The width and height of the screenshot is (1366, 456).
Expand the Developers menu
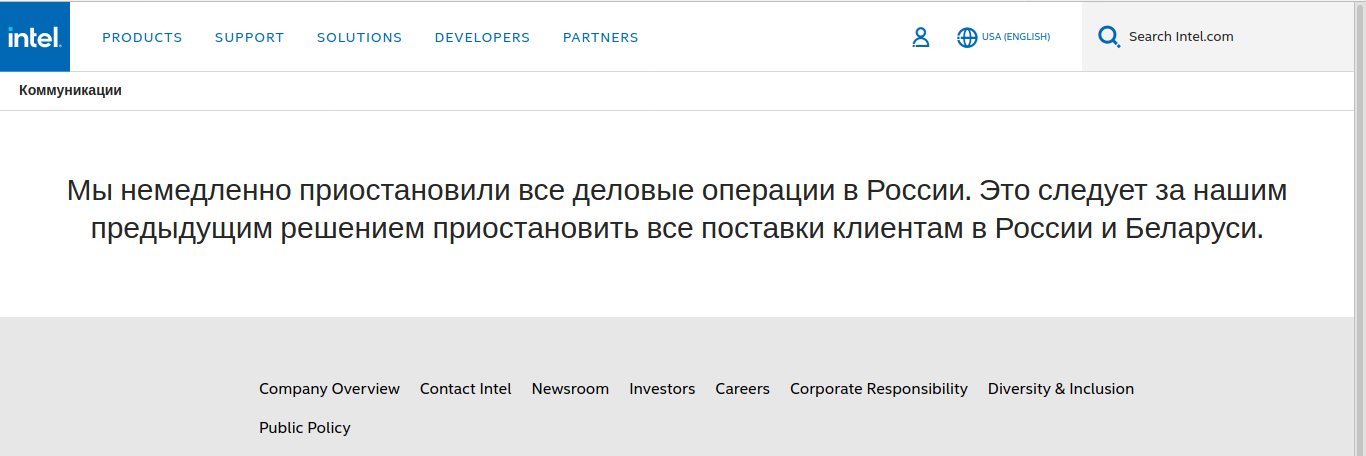[x=482, y=37]
